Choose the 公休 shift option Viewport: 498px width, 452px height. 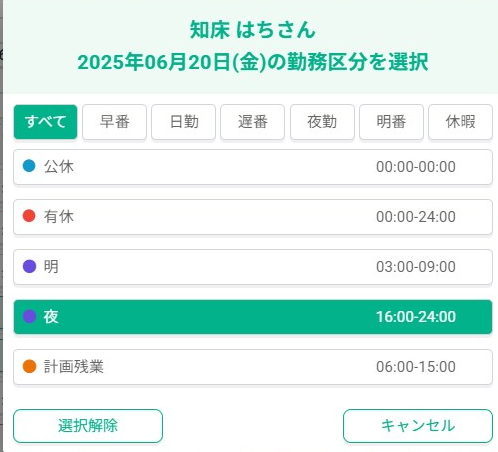tap(253, 167)
